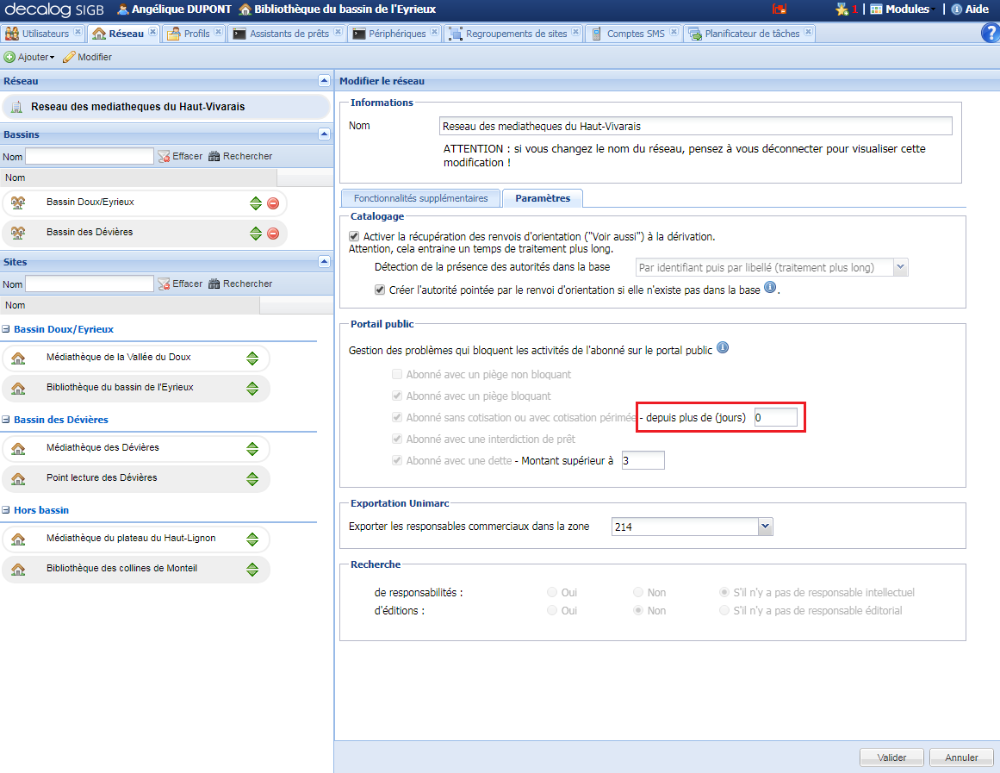Open the Aide help icon
Image resolution: width=1000 pixels, height=773 pixels.
coord(958,9)
